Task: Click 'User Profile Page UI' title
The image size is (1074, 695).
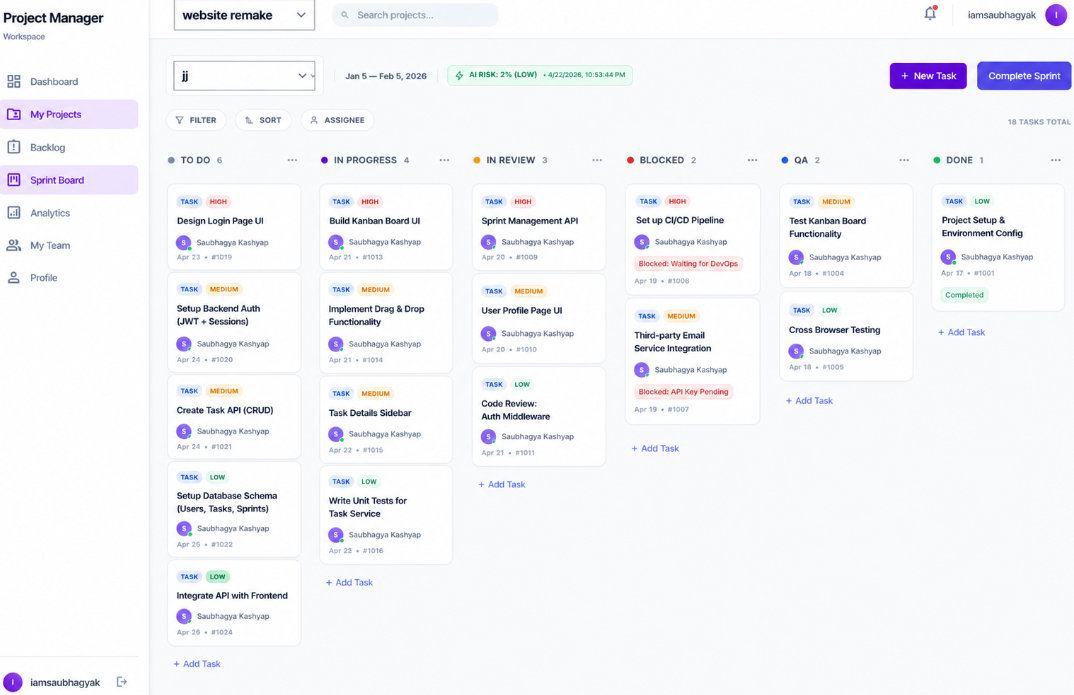Action: point(521,310)
